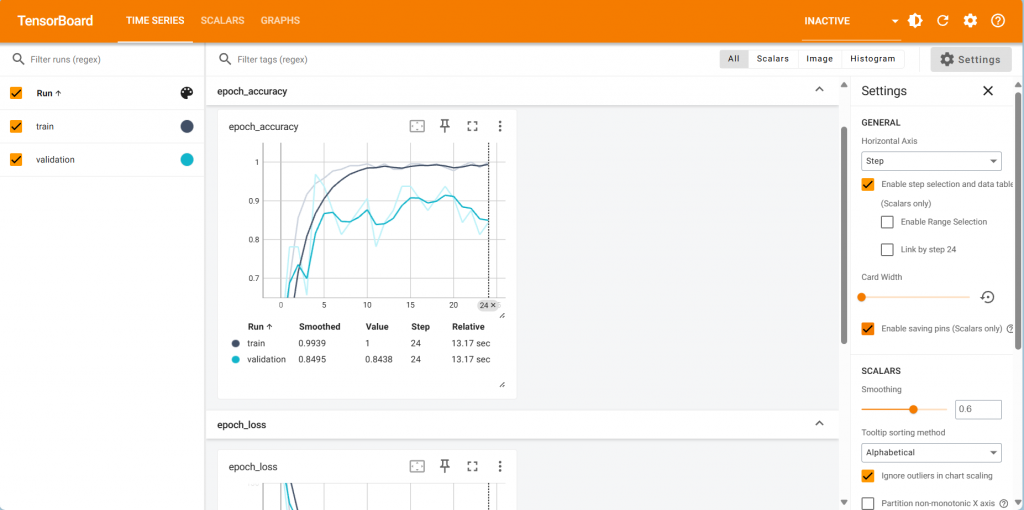Click the validation run color dot
The height and width of the screenshot is (510, 1024).
click(x=187, y=159)
